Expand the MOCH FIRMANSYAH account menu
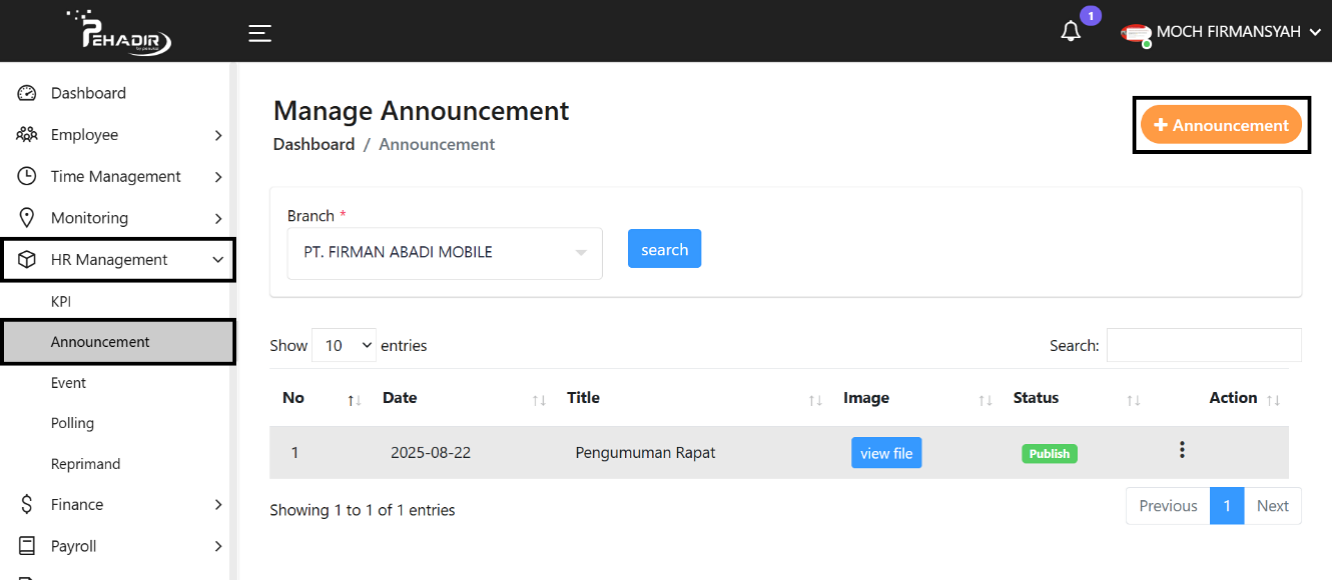1332x580 pixels. point(1230,31)
